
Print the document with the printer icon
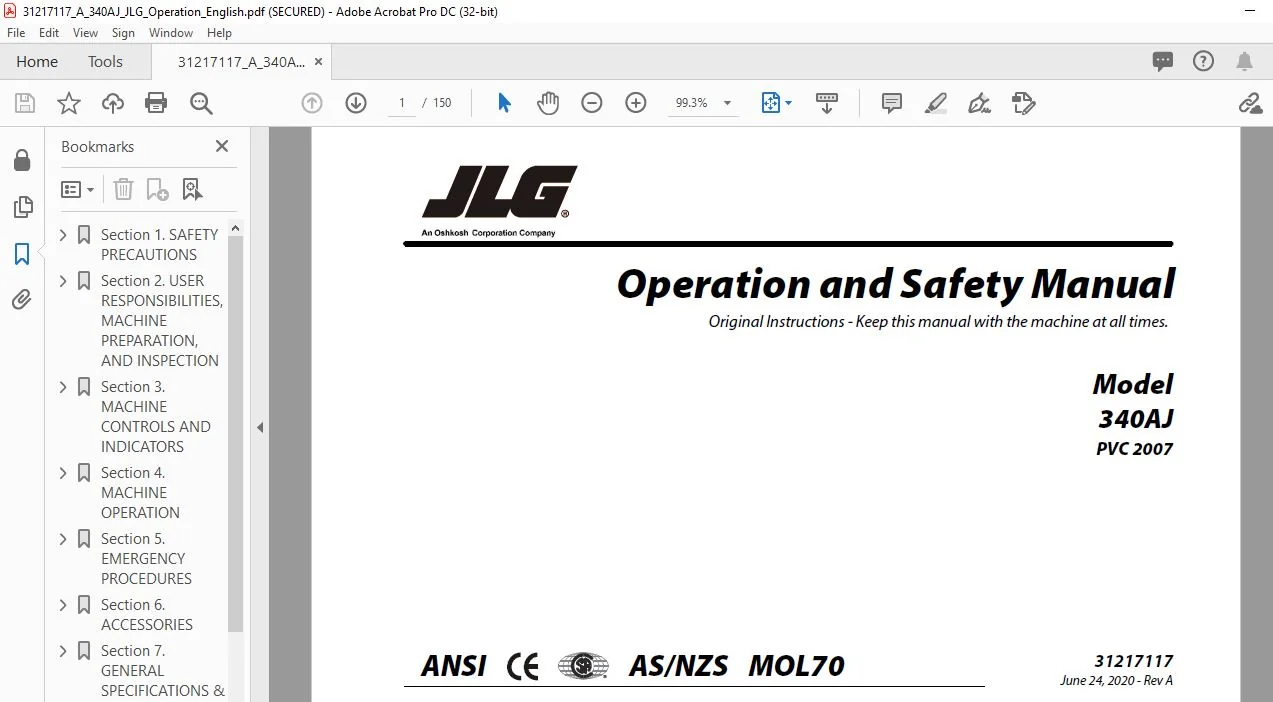tap(156, 103)
